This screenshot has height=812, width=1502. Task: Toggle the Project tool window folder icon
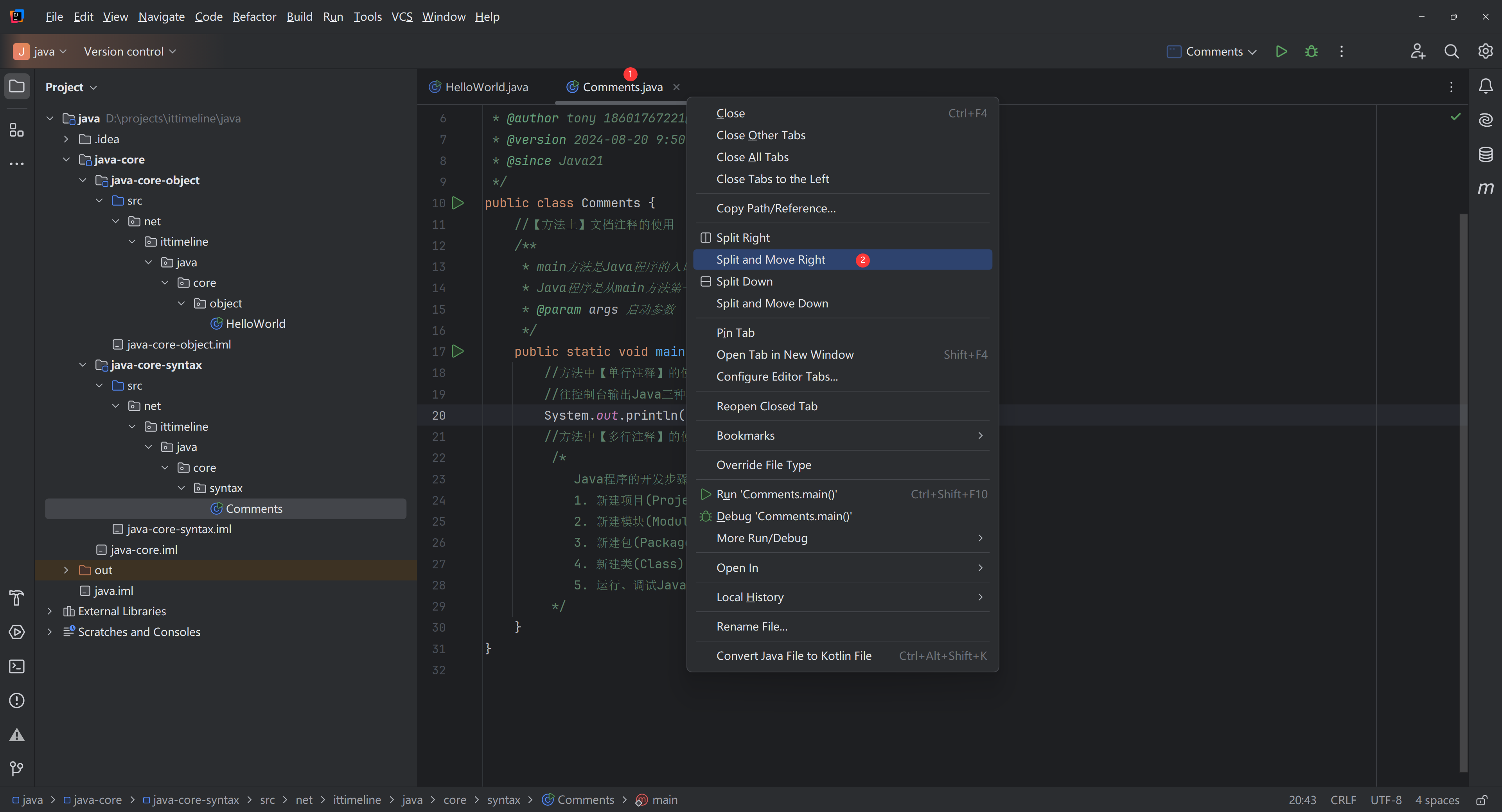pos(17,86)
